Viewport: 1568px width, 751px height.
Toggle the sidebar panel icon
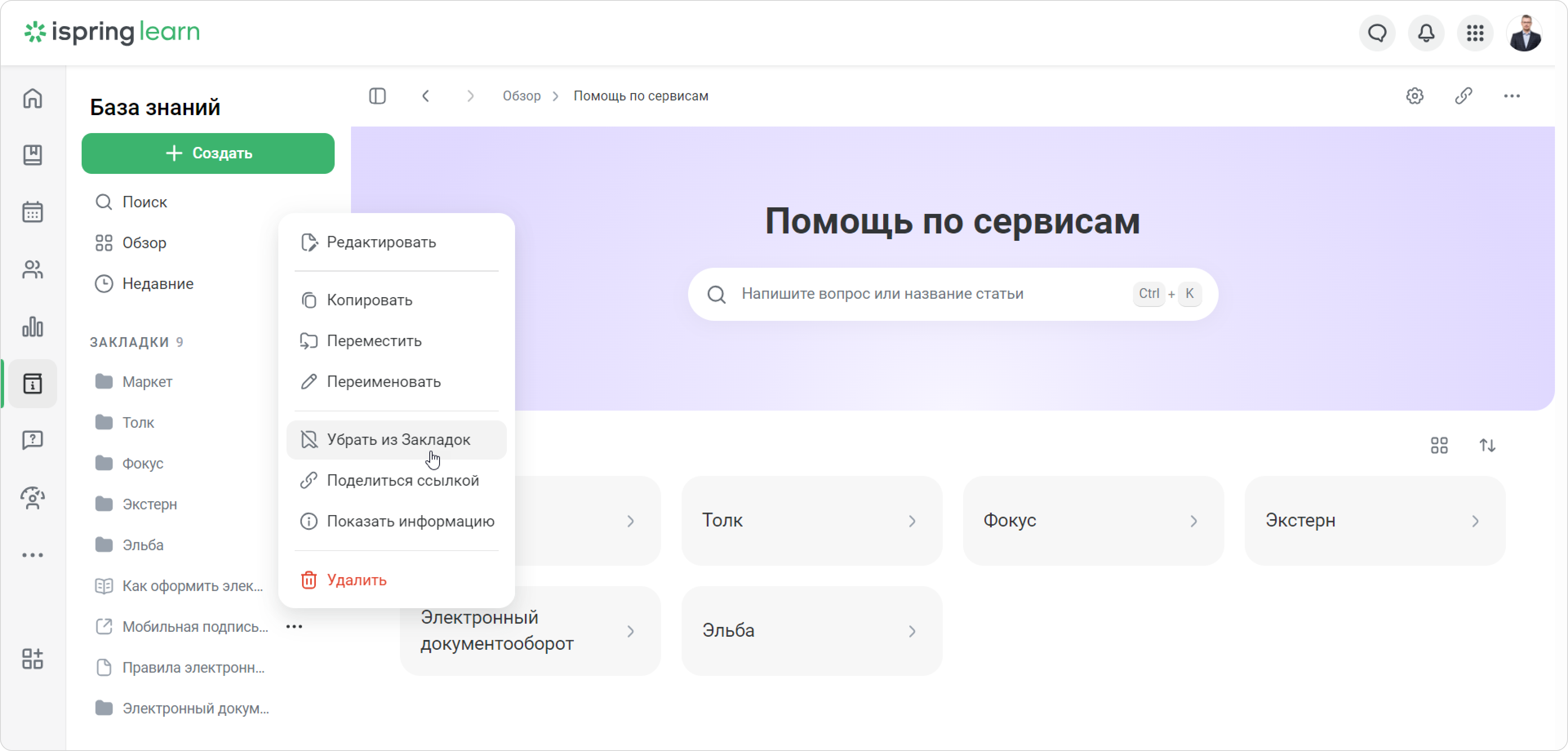378,96
